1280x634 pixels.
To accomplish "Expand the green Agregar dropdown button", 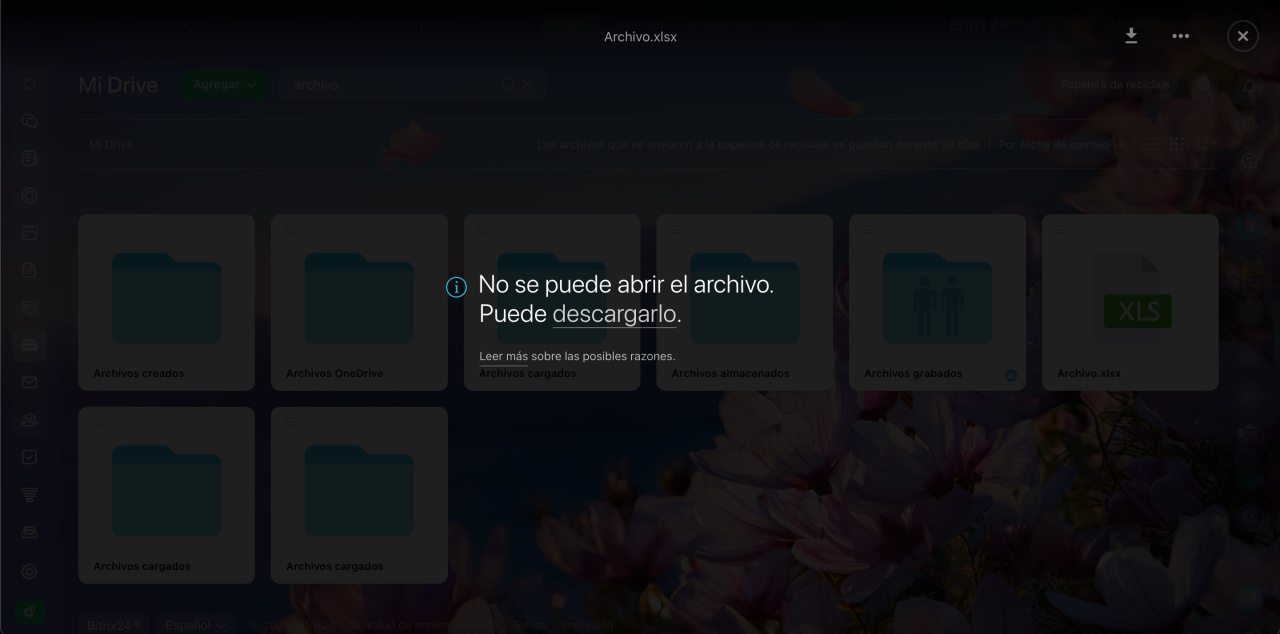I will [x=223, y=85].
